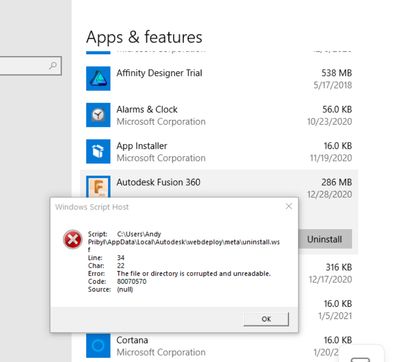Click Microsoft Corporation under App Installer
The width and height of the screenshot is (400, 362).
click(x=161, y=158)
